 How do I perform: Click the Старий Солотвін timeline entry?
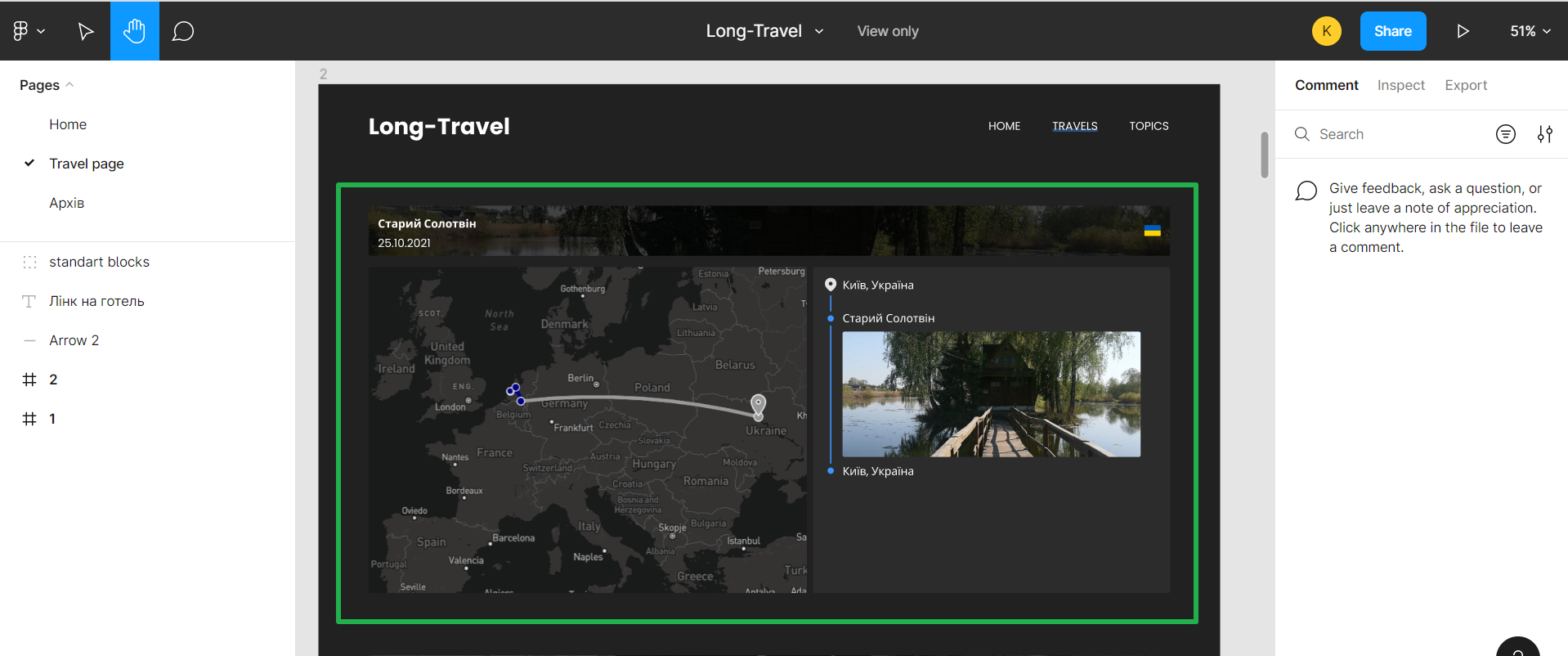coord(889,318)
